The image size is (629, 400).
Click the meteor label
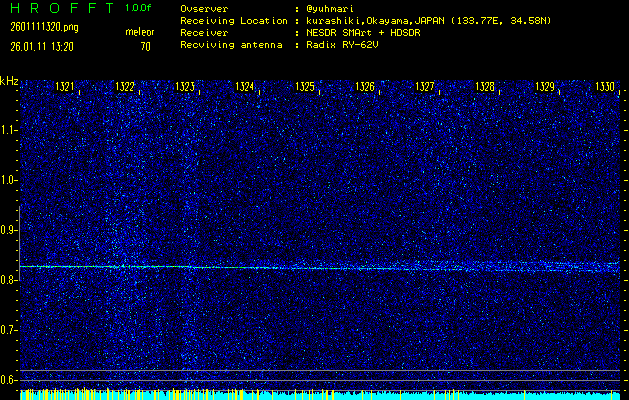tap(139, 32)
